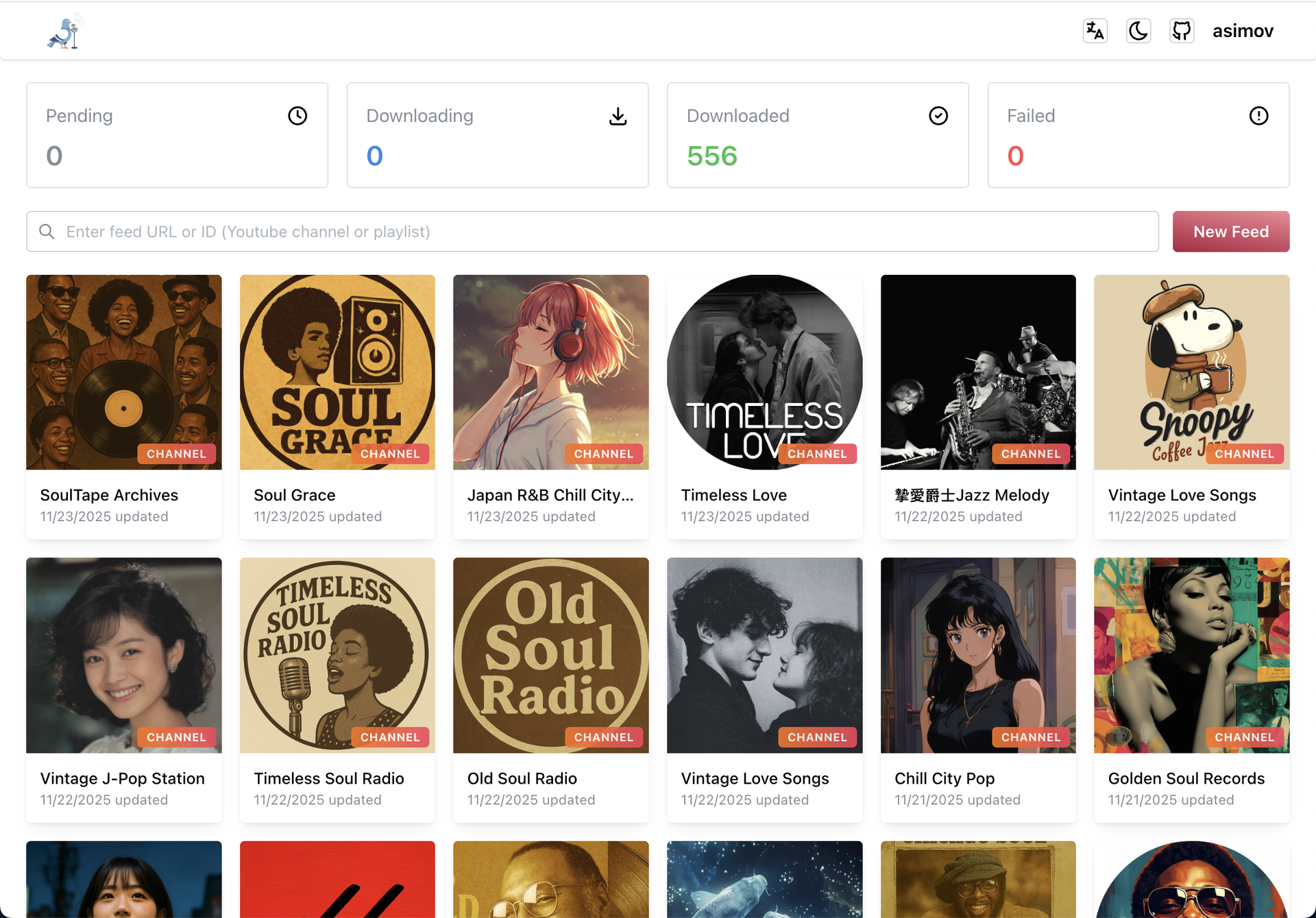
Task: Open the Timeless Love cover thumbnail
Action: click(764, 372)
